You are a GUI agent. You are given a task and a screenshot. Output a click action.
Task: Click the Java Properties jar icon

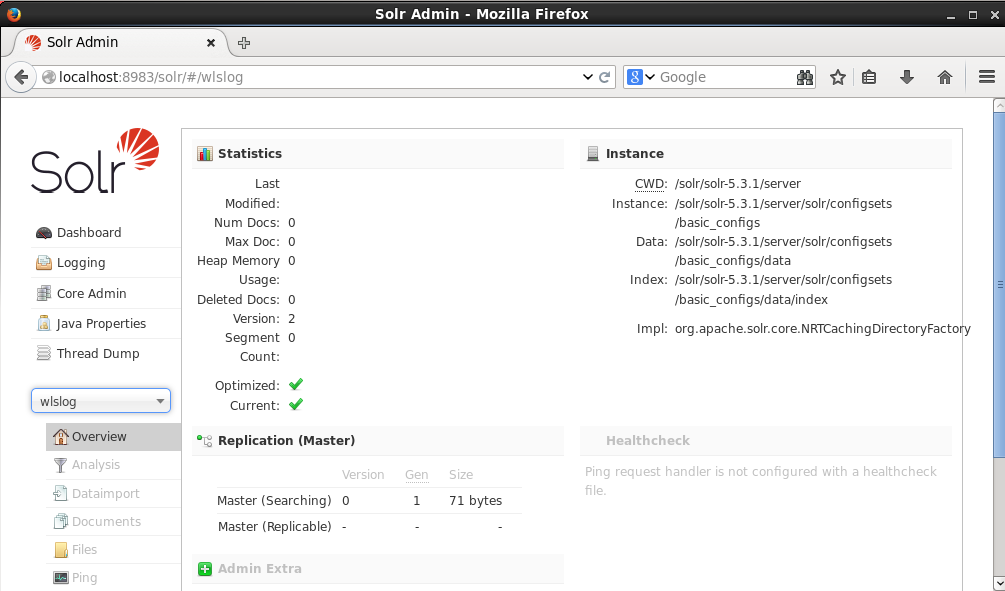[x=44, y=323]
